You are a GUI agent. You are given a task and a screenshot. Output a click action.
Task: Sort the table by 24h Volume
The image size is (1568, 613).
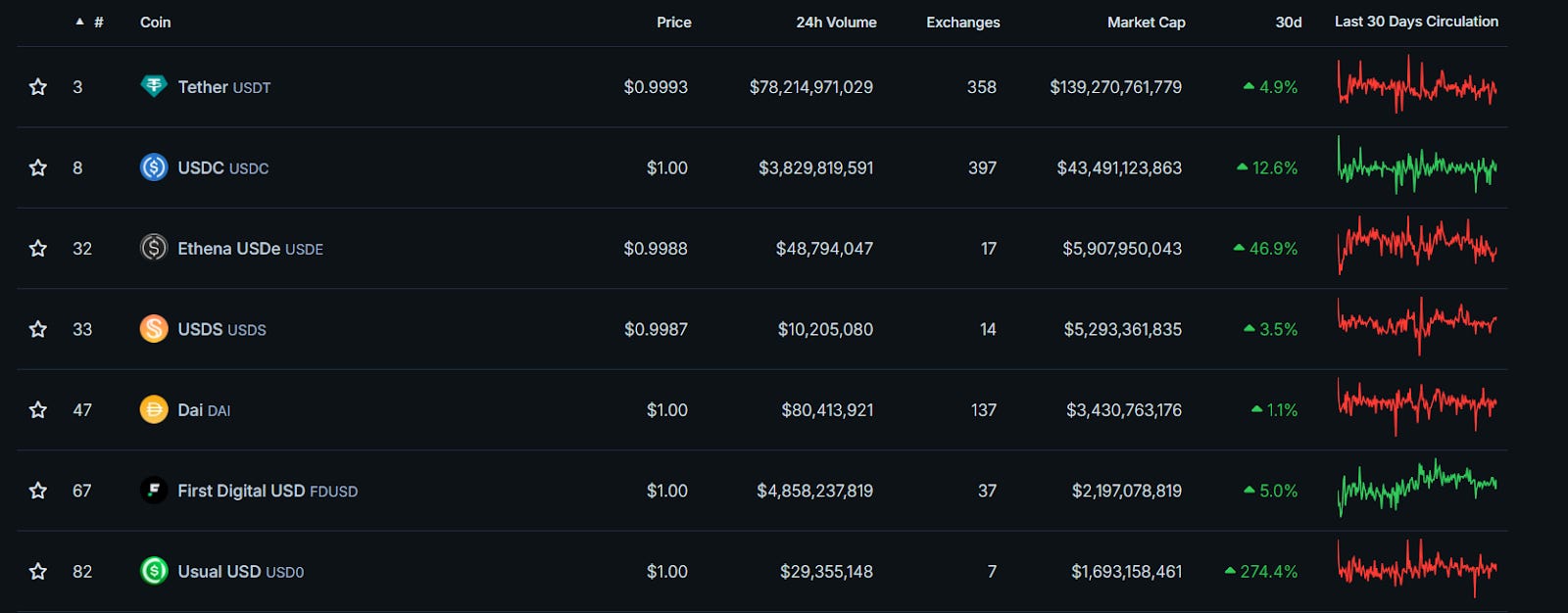[x=838, y=22]
